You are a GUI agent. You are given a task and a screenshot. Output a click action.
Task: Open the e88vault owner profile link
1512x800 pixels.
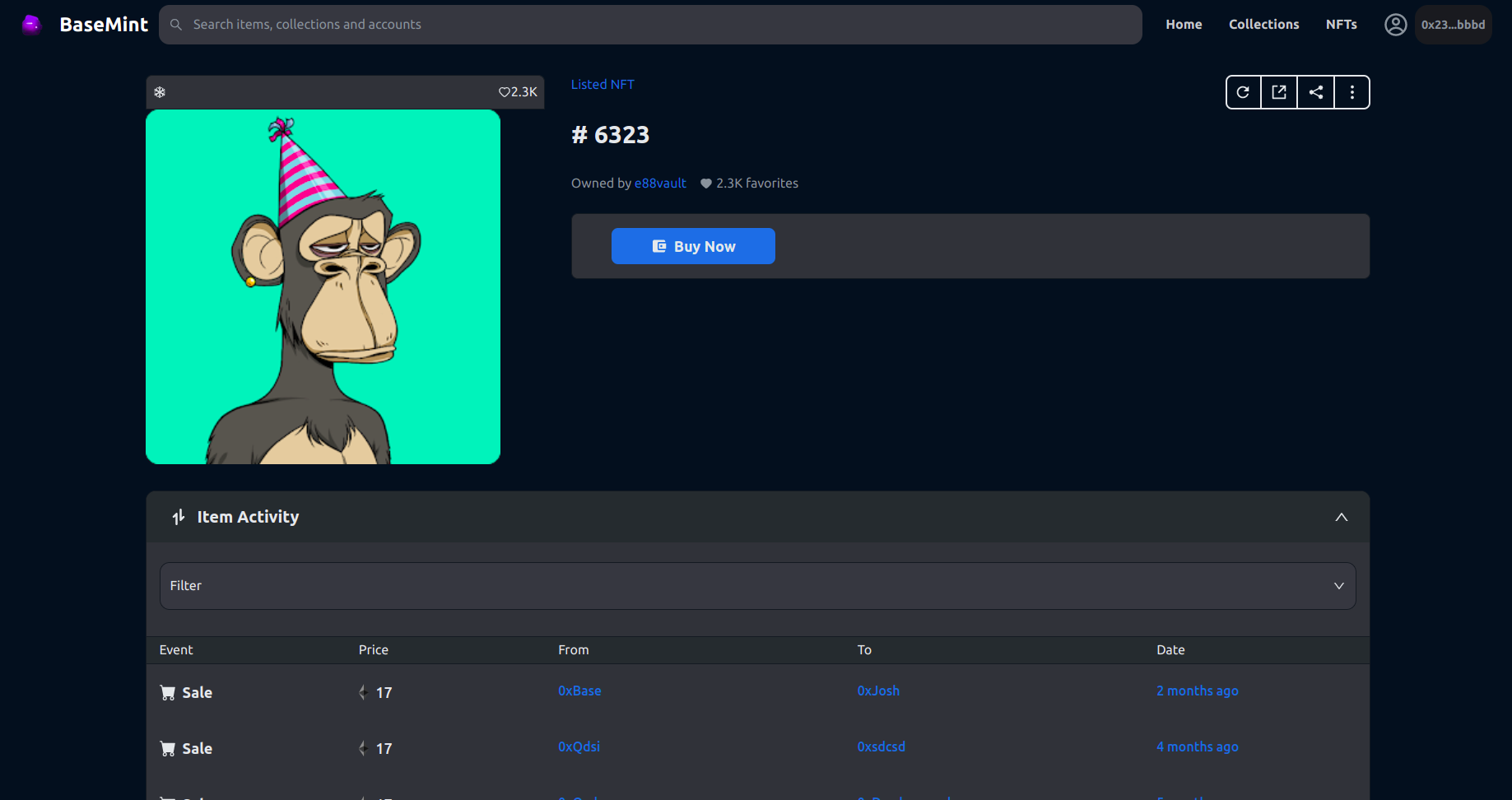[660, 184]
